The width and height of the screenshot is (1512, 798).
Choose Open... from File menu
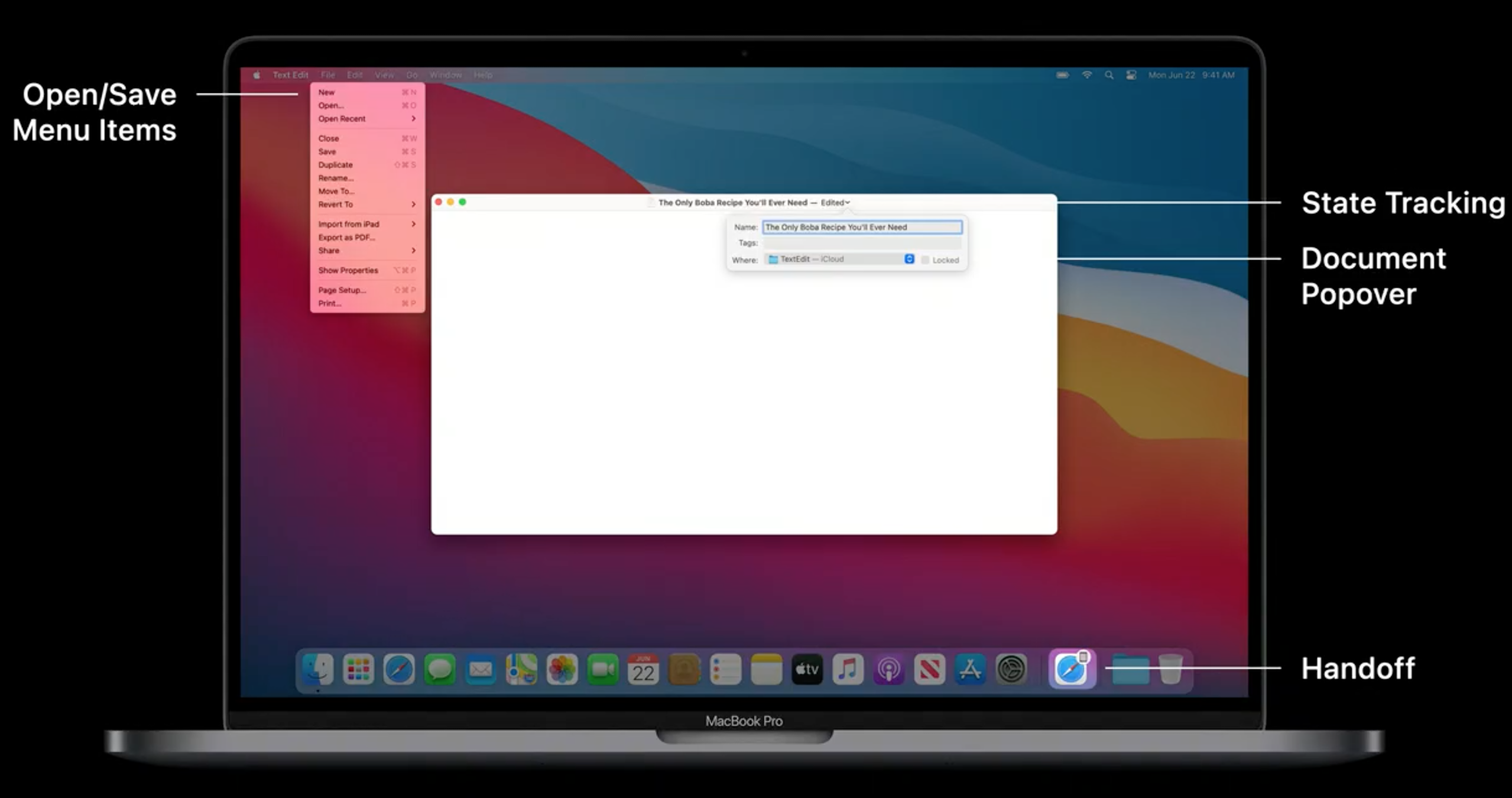coord(367,106)
